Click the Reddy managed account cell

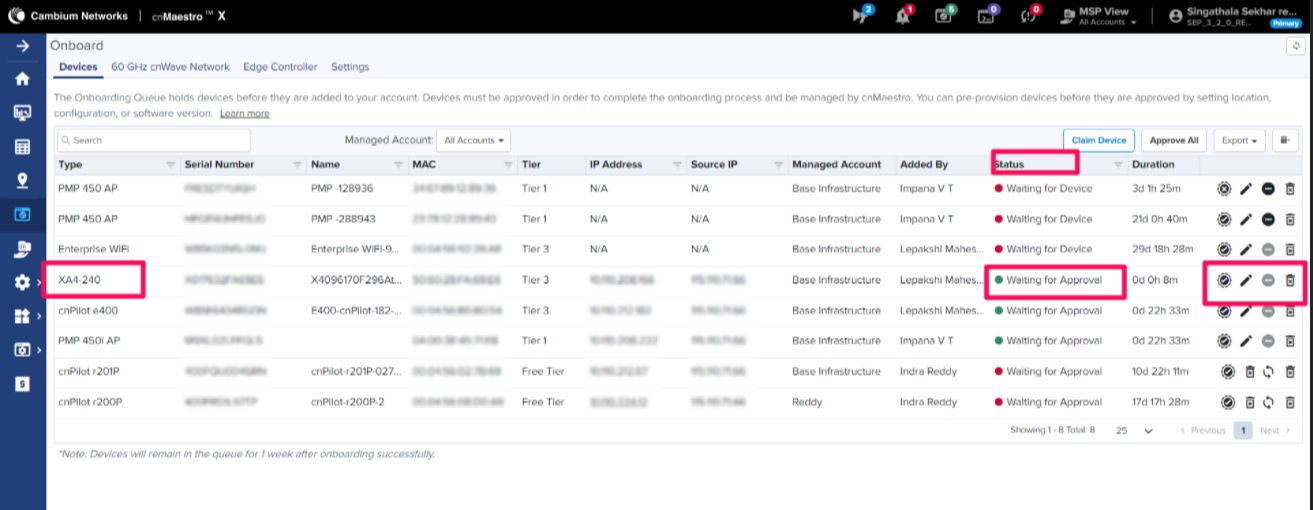808,402
